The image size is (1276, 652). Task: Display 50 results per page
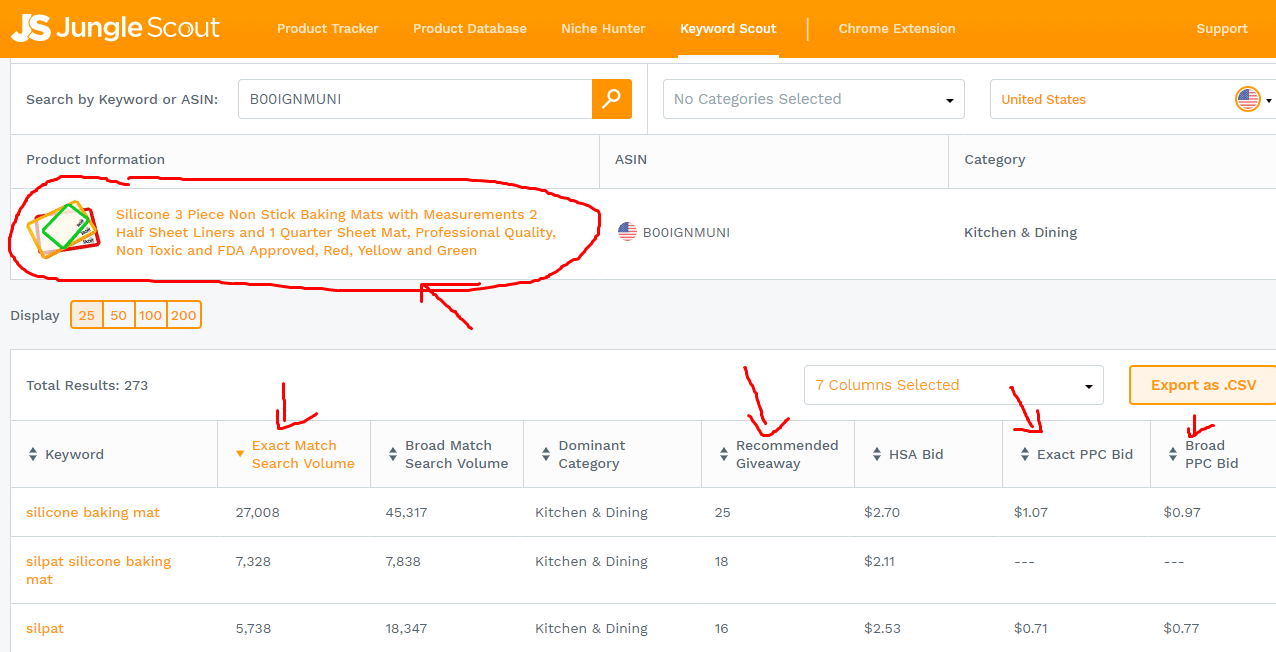pyautogui.click(x=119, y=315)
